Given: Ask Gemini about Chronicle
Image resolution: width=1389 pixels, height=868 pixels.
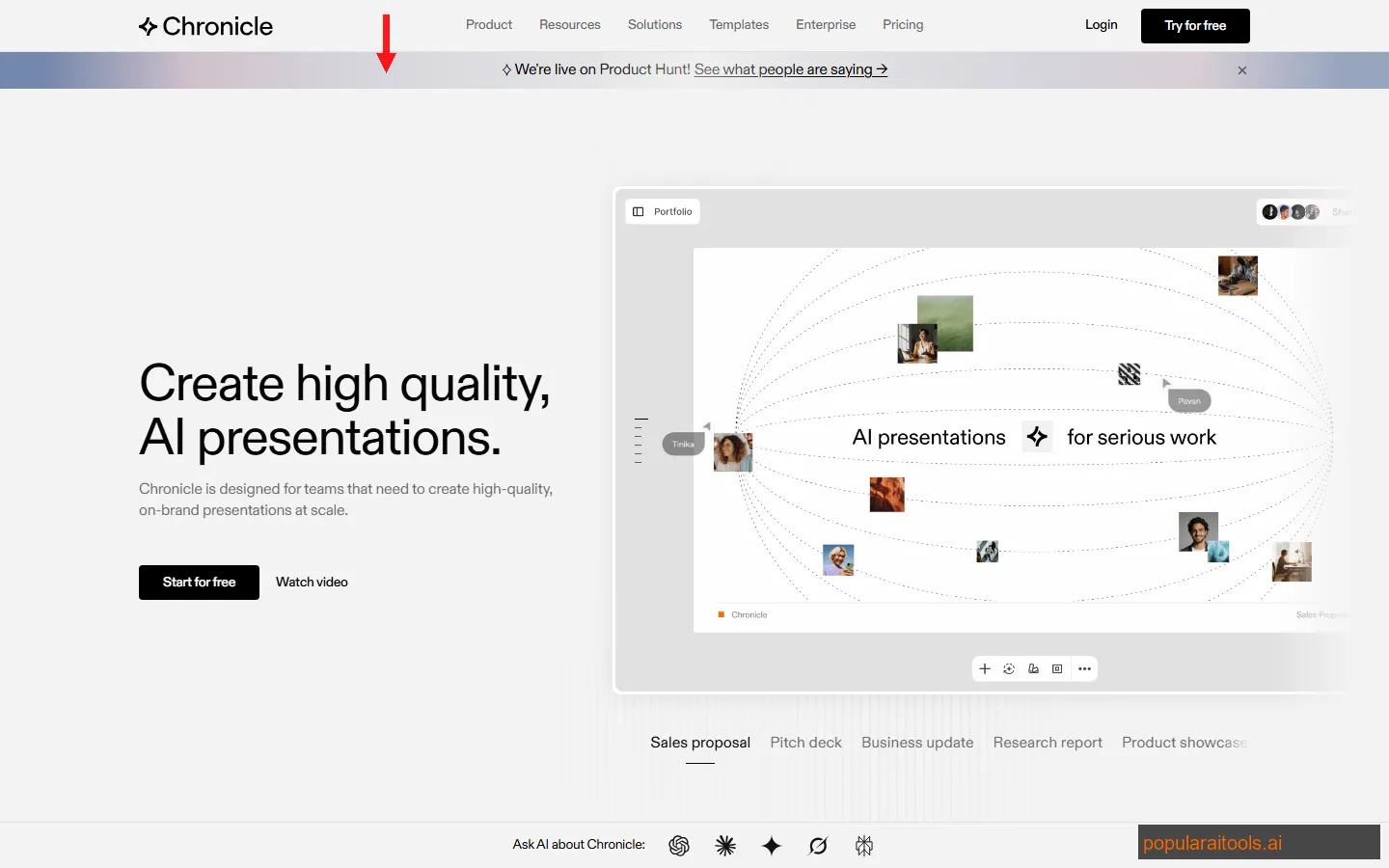Looking at the screenshot, I should [x=772, y=845].
